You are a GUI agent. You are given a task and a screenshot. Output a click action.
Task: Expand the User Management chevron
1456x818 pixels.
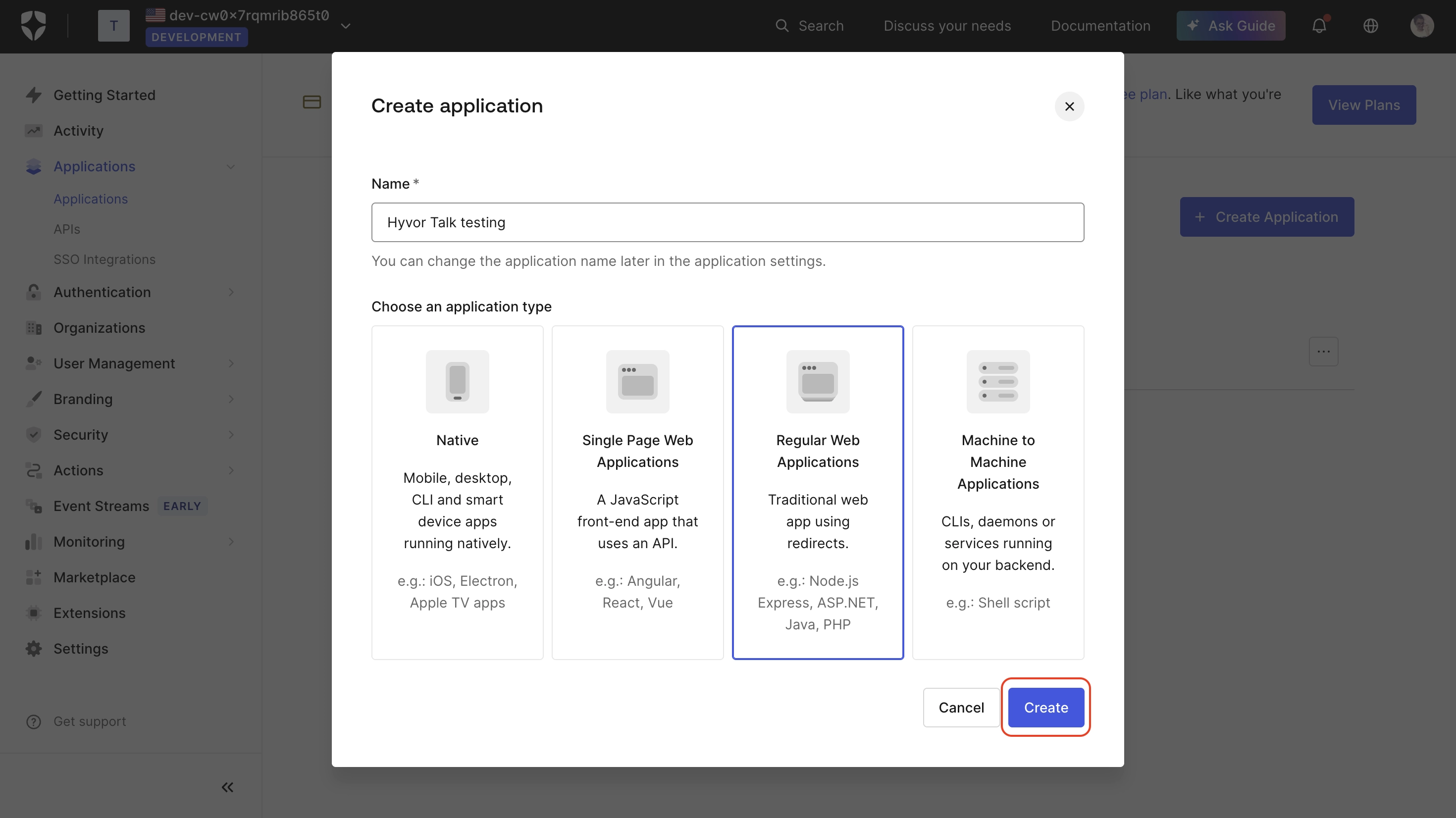pos(231,363)
